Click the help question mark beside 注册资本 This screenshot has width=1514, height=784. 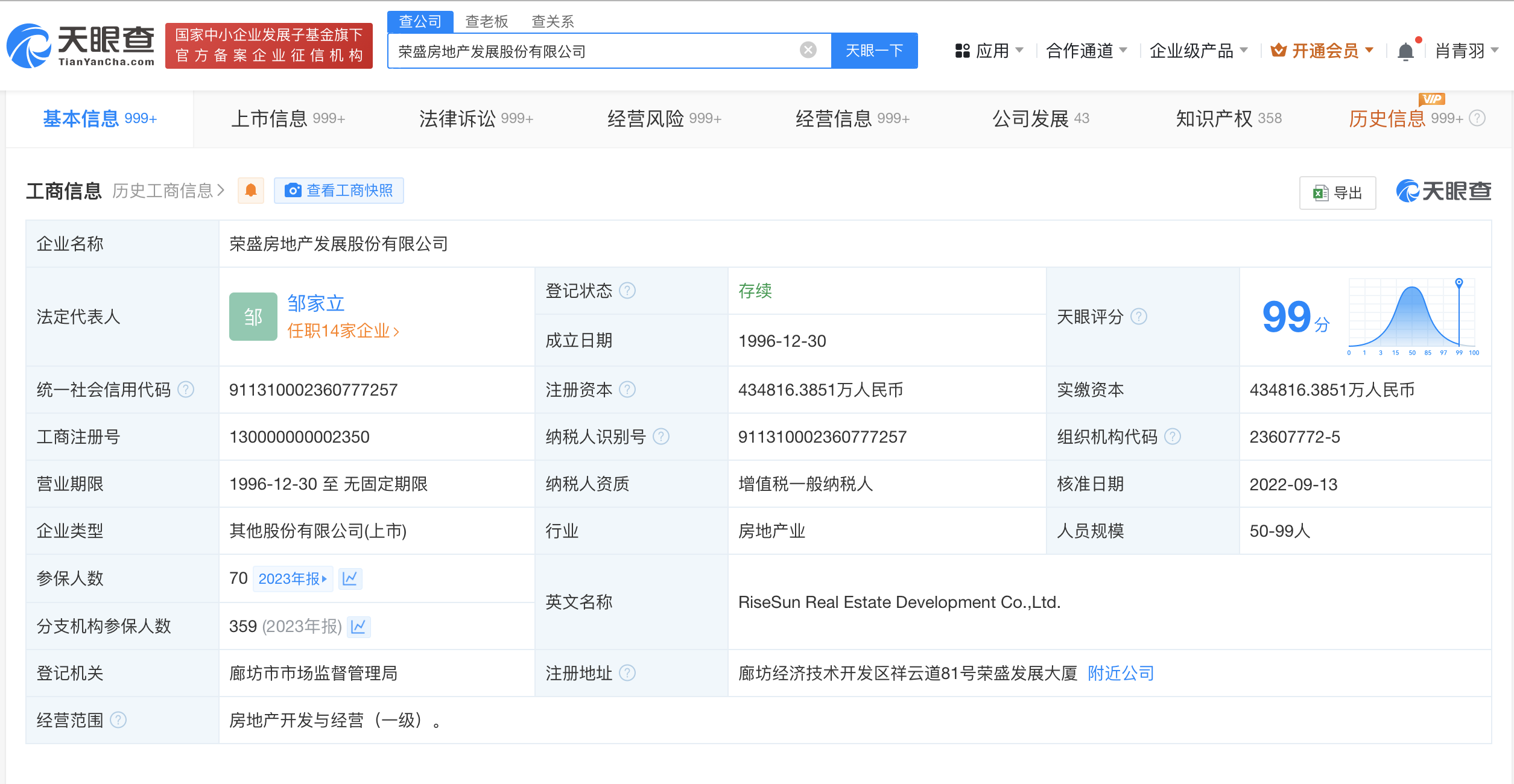[x=629, y=390]
